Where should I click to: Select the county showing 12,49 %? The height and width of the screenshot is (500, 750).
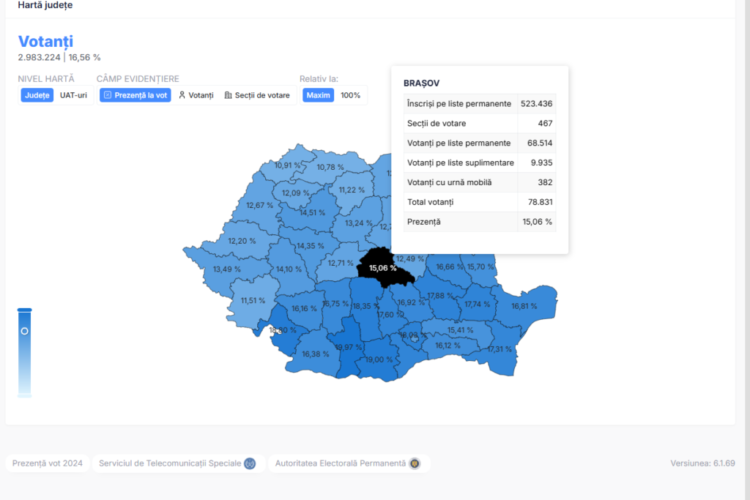click(x=410, y=259)
